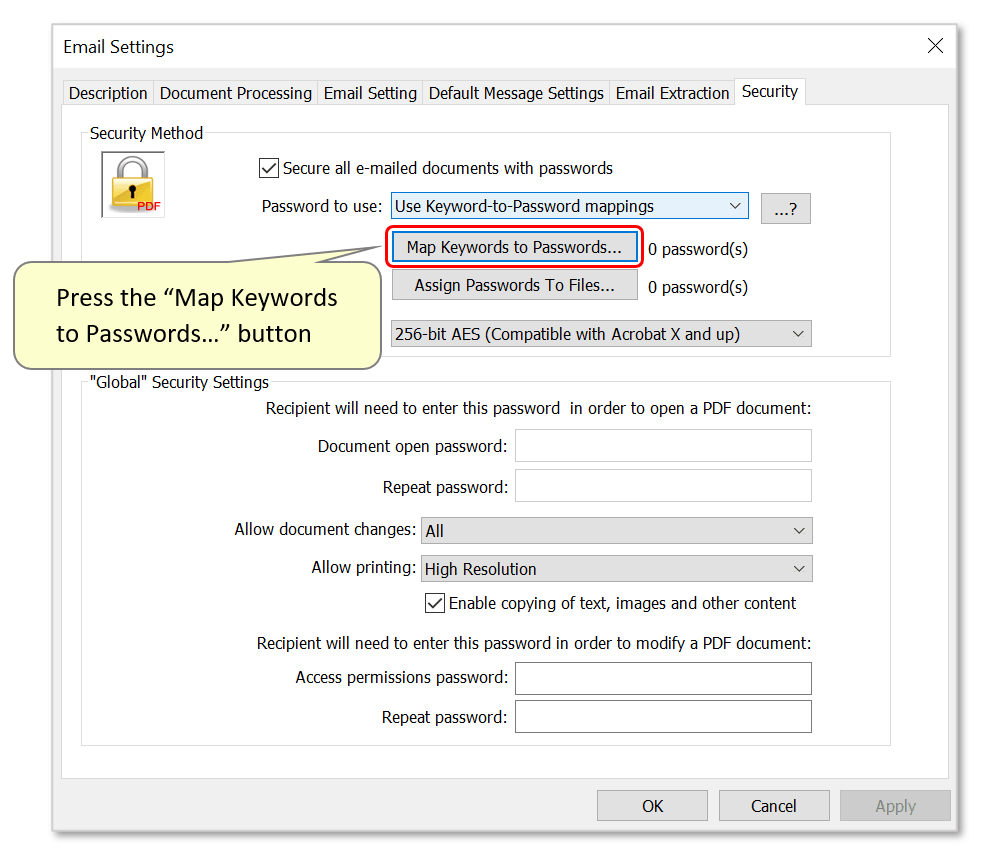Open the Document Processing tab
This screenshot has width=1000, height=856.
pyautogui.click(x=235, y=92)
